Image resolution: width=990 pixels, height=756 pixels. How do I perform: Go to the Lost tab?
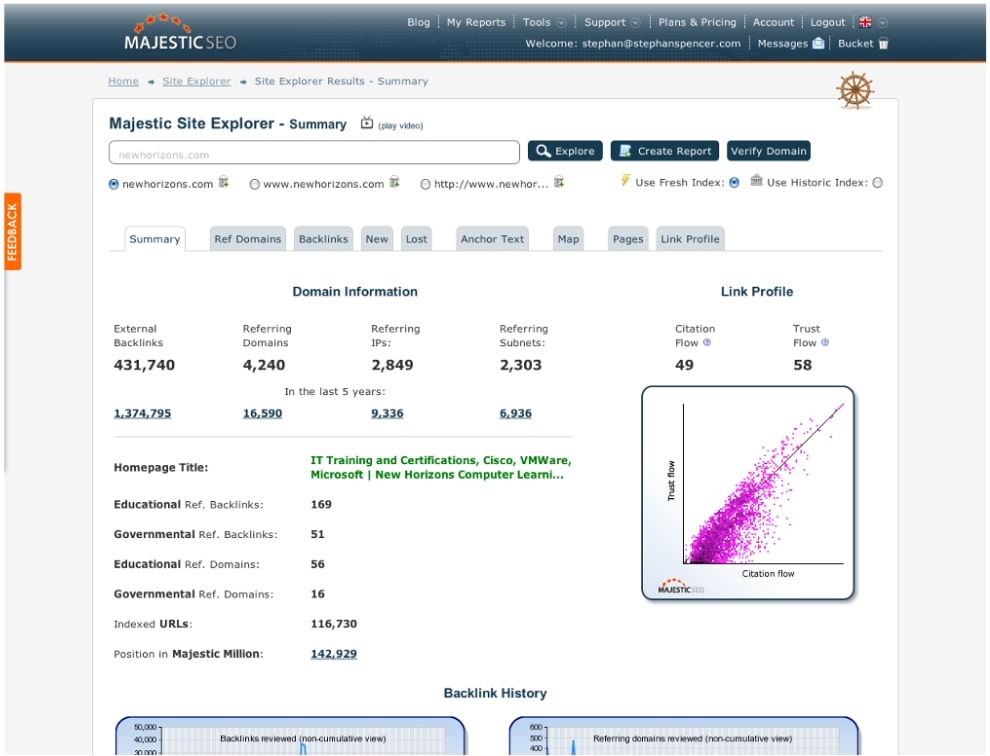pyautogui.click(x=417, y=239)
